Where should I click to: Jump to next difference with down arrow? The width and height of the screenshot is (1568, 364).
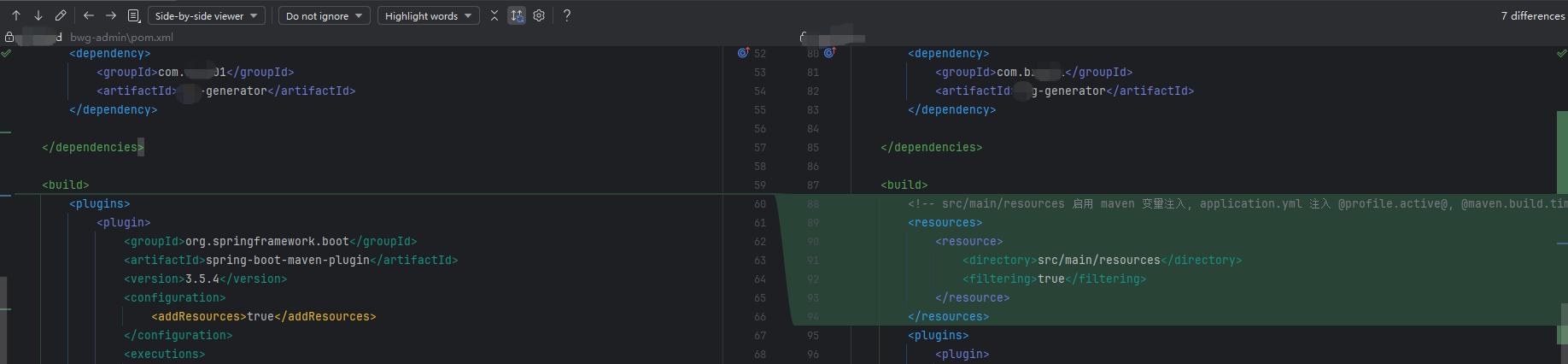click(x=38, y=15)
